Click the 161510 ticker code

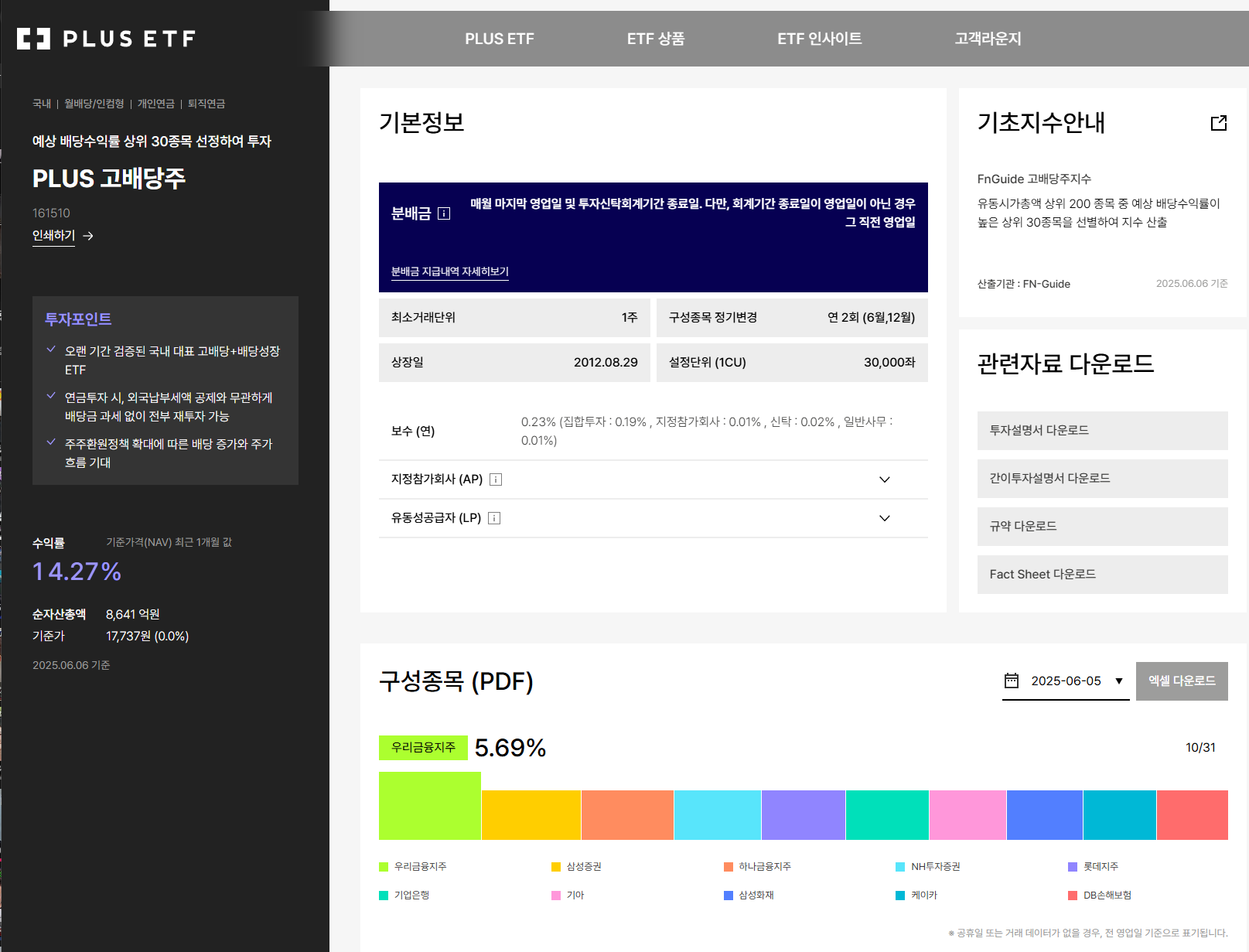(x=51, y=213)
